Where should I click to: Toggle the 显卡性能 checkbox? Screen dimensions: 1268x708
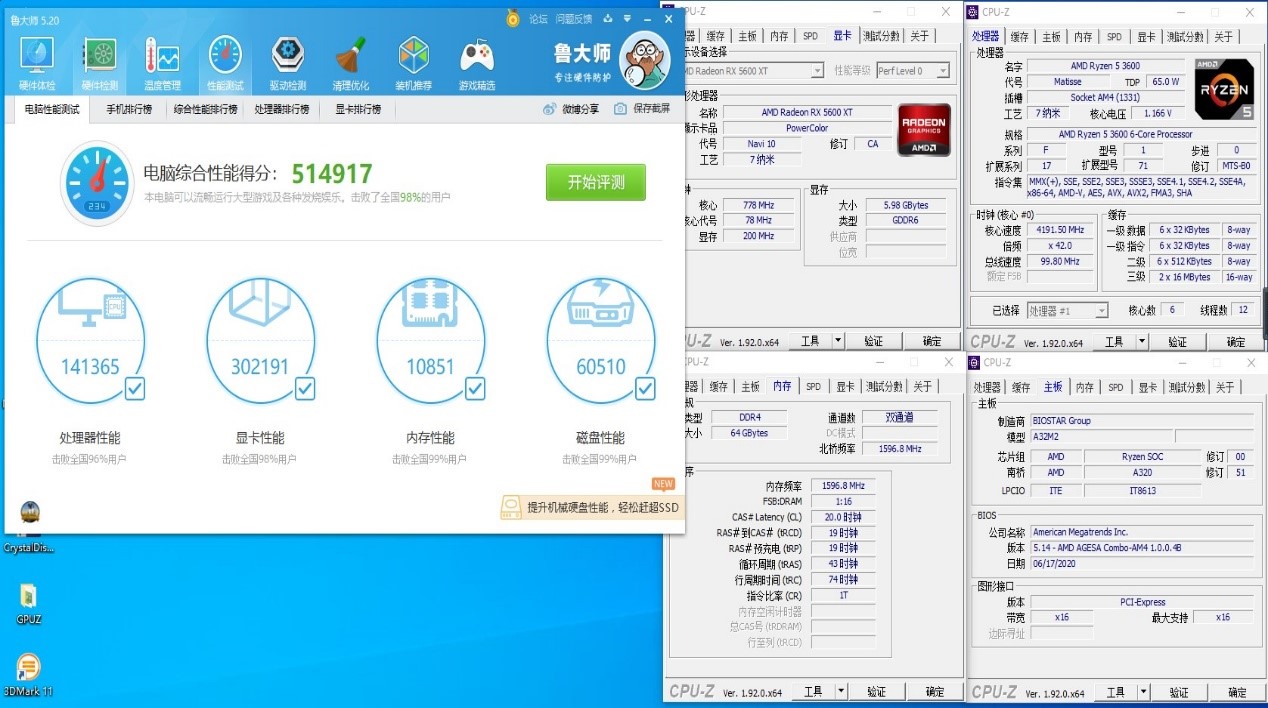pyautogui.click(x=304, y=388)
